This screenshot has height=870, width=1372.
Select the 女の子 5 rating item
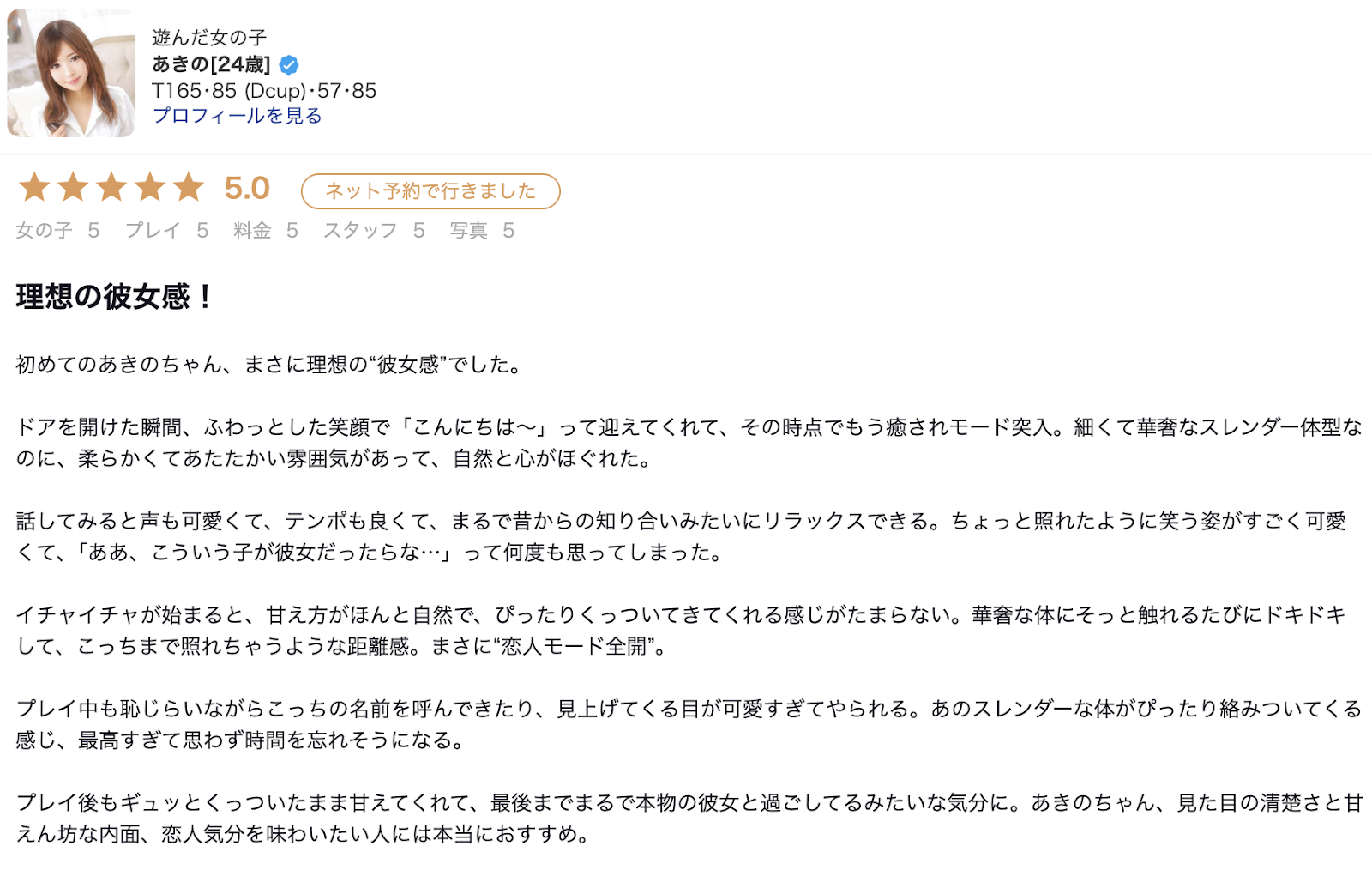pos(57,230)
